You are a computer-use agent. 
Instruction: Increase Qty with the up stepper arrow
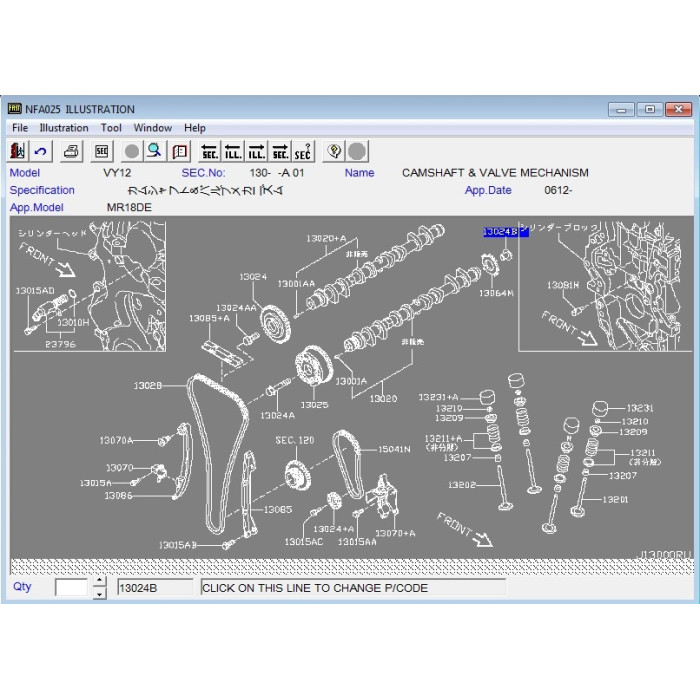(100, 581)
